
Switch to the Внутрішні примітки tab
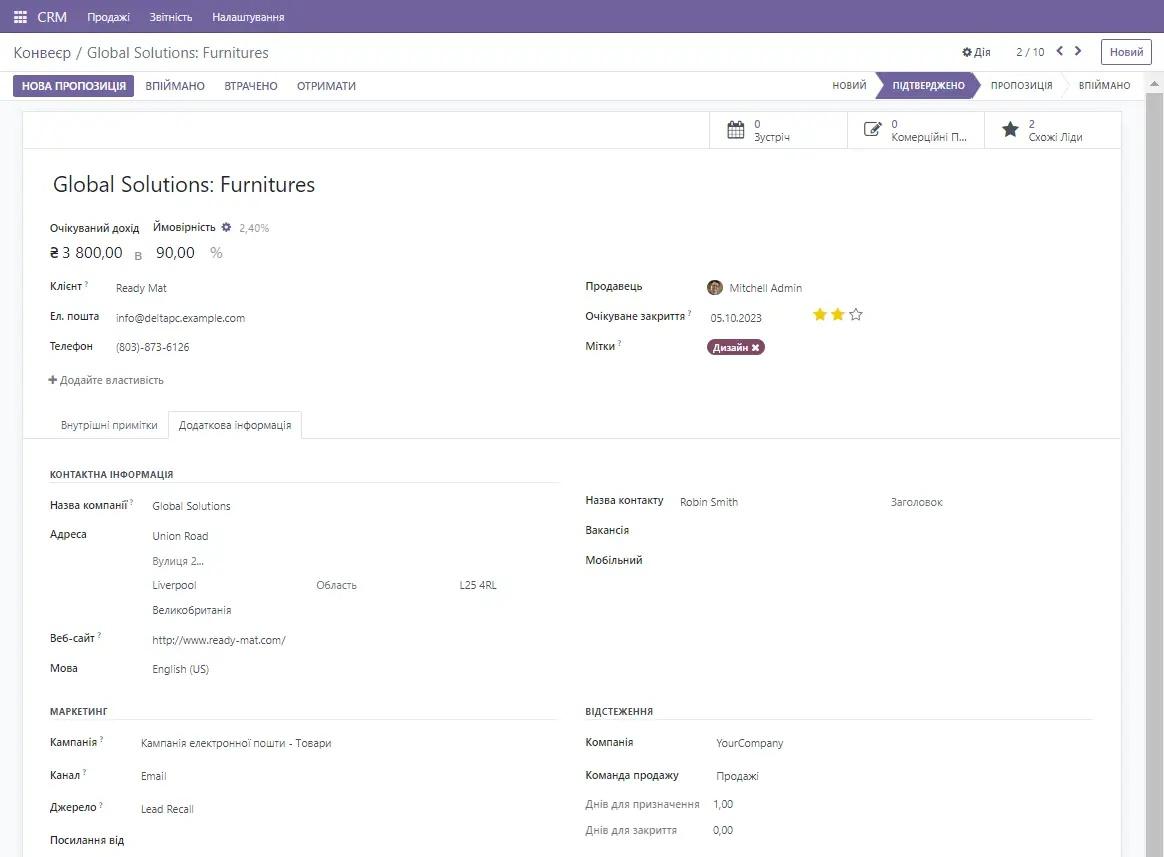pos(108,424)
